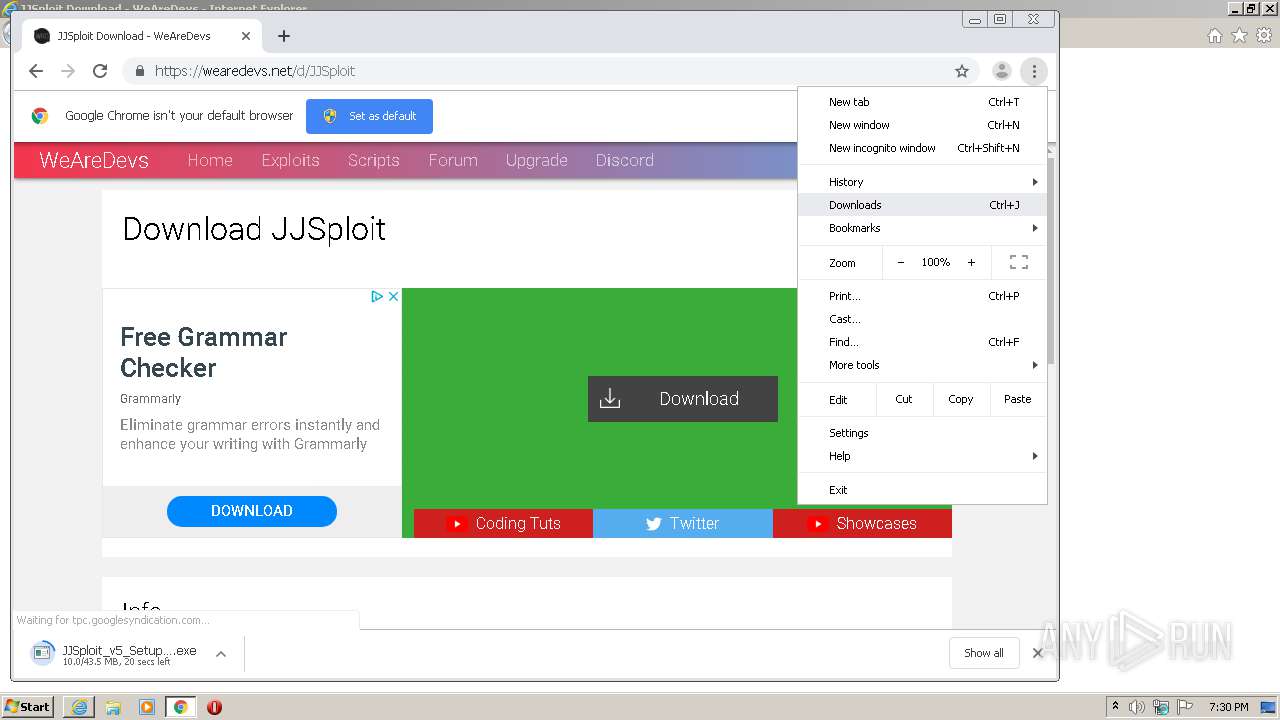Reload the page with the refresh icon

100,71
